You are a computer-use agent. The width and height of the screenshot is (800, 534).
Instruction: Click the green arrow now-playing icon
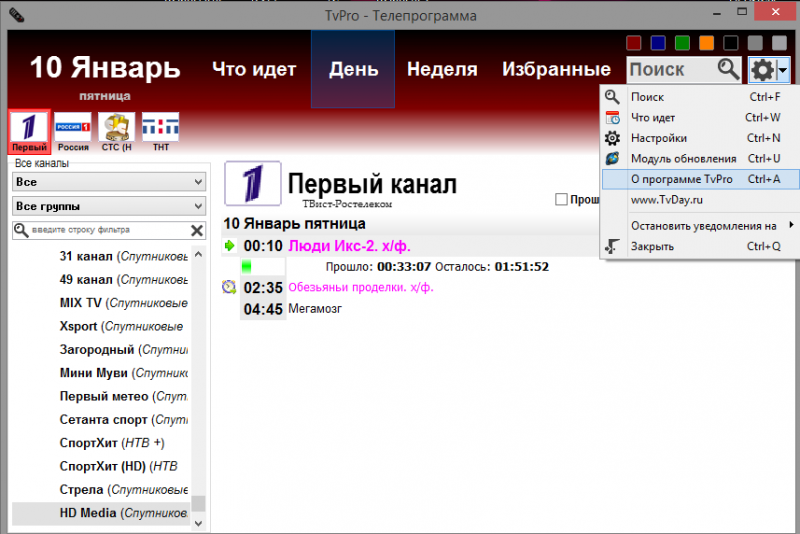point(230,246)
